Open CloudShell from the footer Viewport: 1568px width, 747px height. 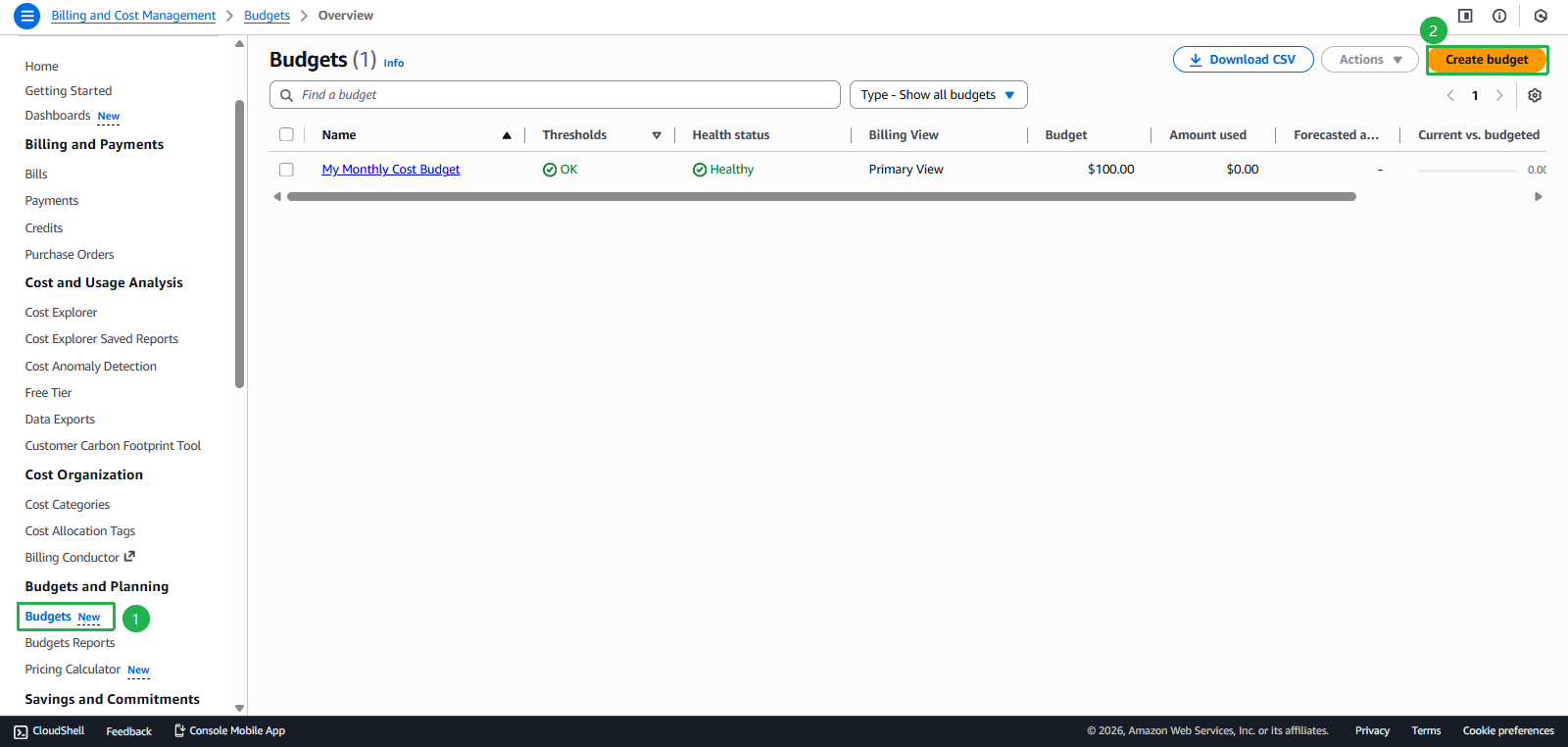tap(49, 731)
